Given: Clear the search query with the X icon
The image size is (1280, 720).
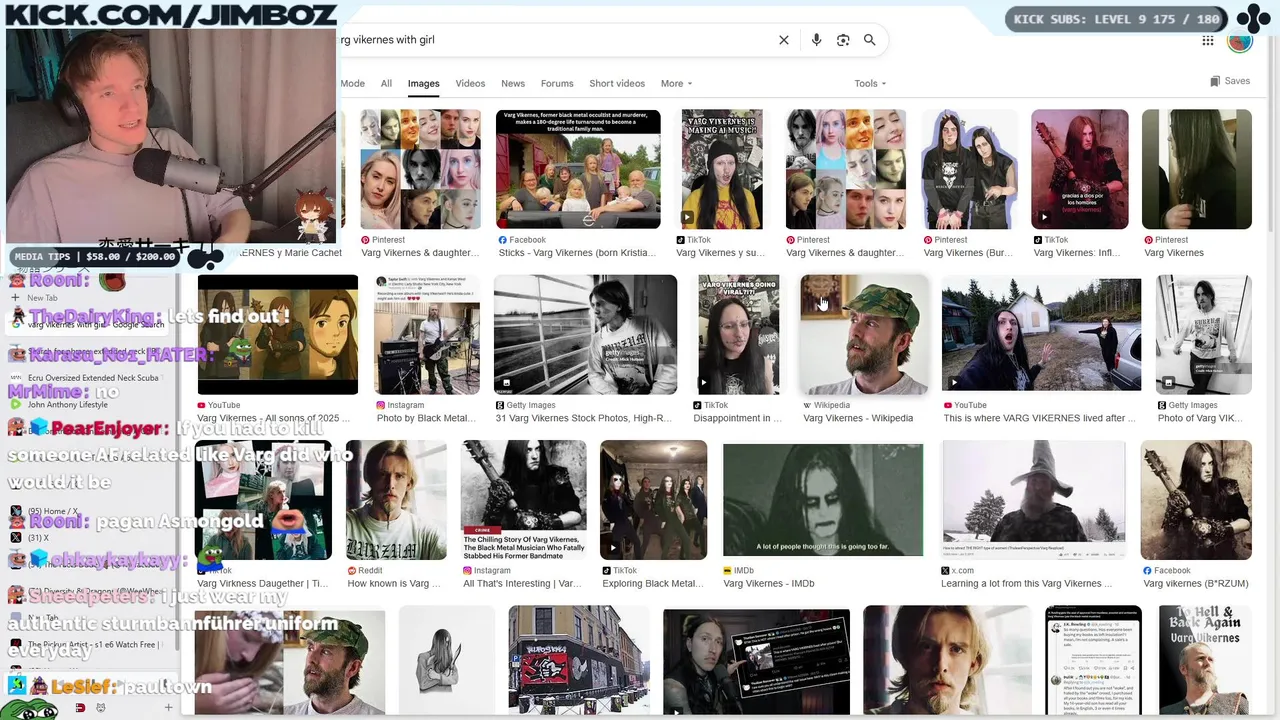Looking at the screenshot, I should tap(784, 40).
